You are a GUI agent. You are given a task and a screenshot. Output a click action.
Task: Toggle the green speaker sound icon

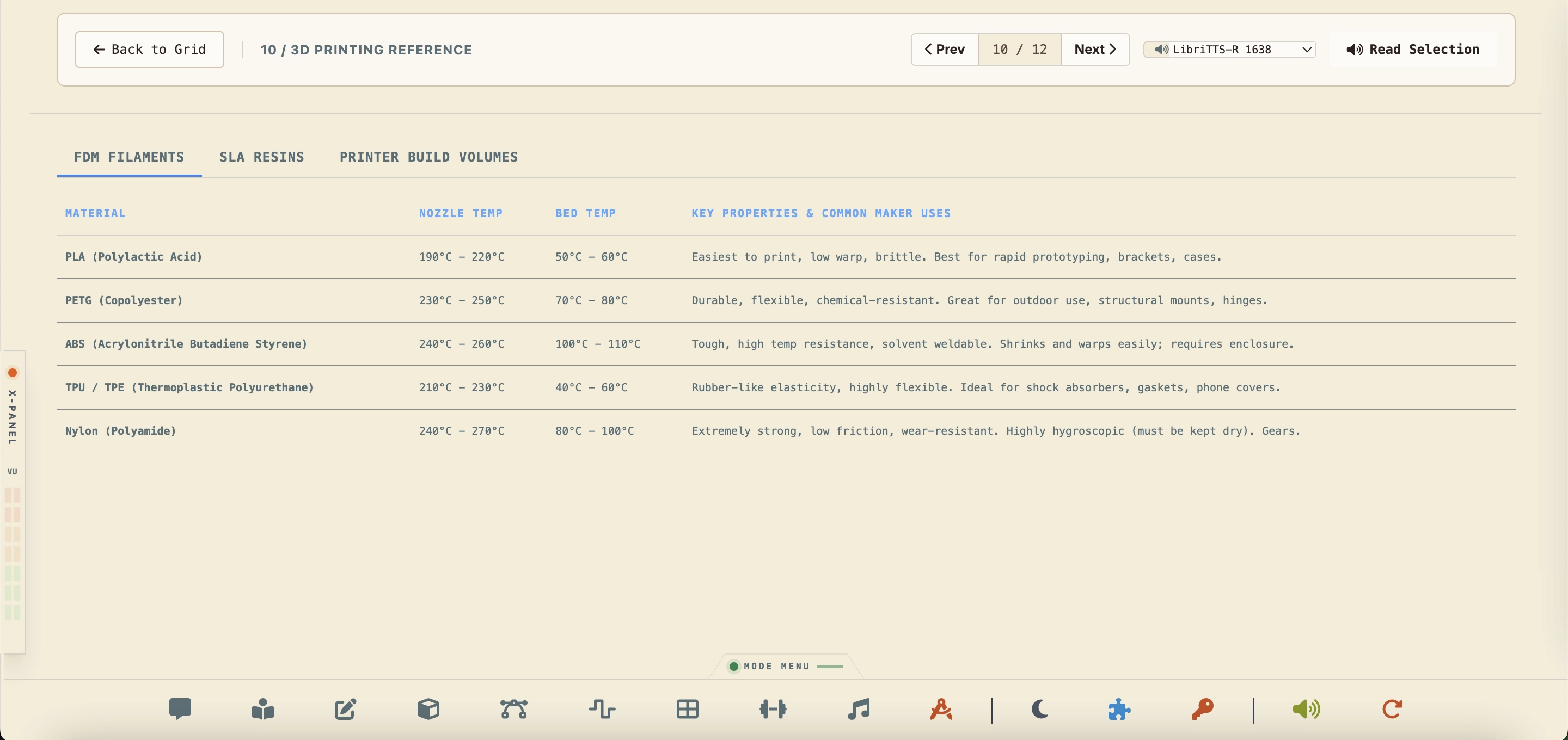pos(1306,709)
